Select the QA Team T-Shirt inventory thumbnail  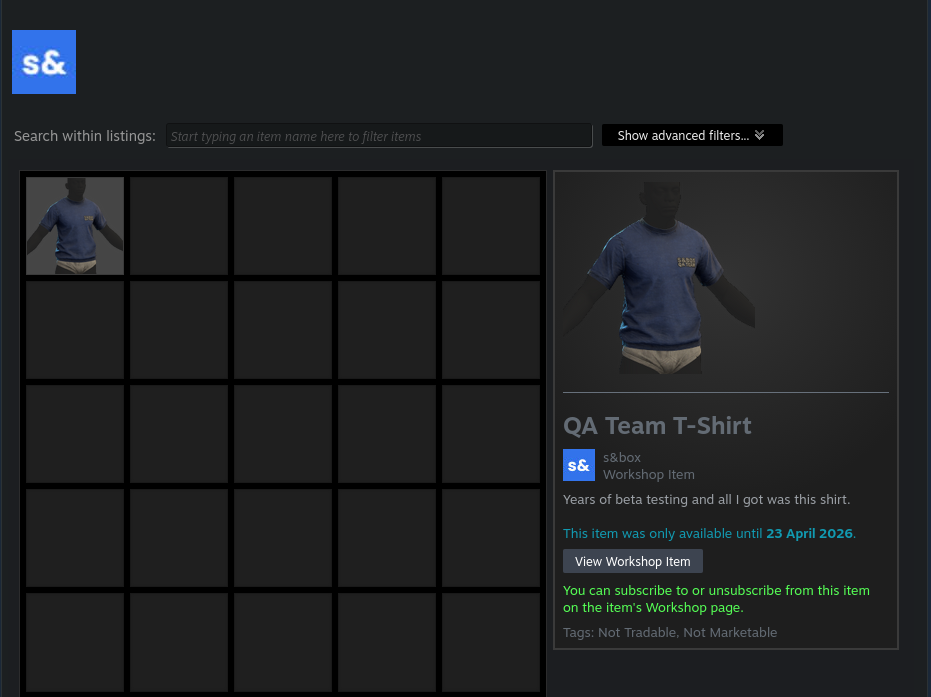click(75, 226)
